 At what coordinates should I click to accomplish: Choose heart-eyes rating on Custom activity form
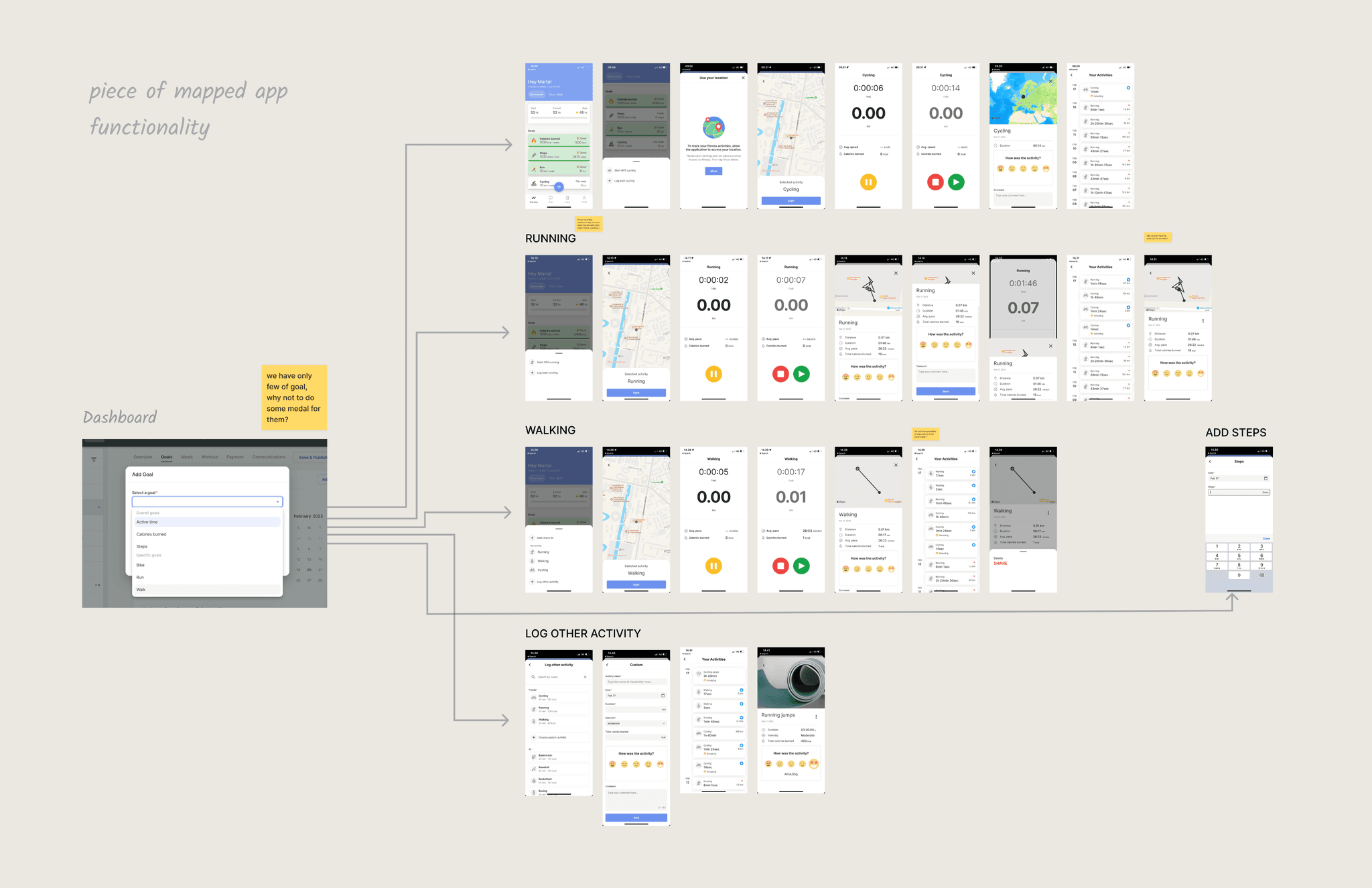[660, 764]
